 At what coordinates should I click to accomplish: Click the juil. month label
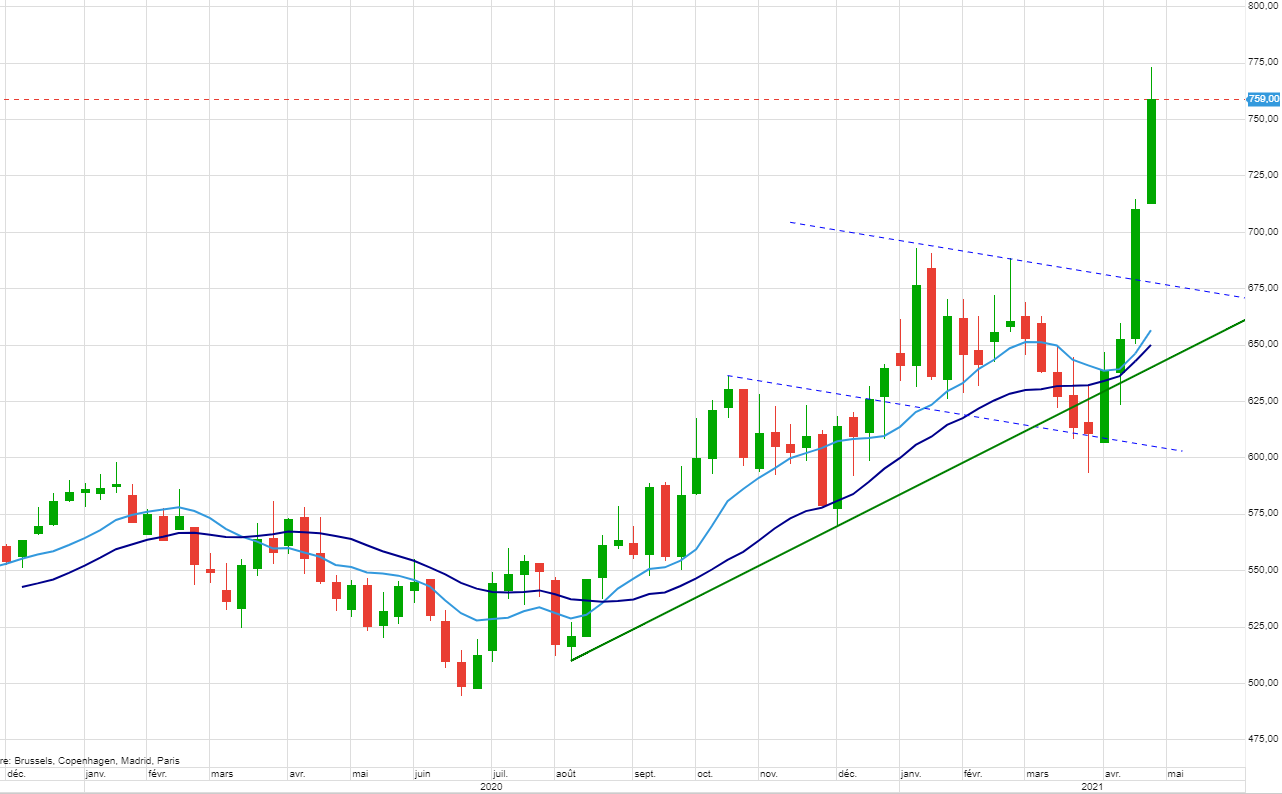(500, 774)
